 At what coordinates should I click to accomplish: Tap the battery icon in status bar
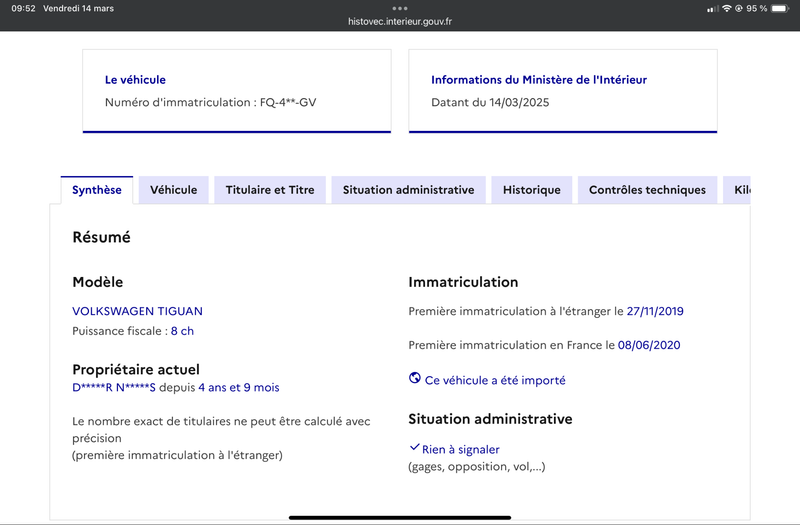(781, 8)
